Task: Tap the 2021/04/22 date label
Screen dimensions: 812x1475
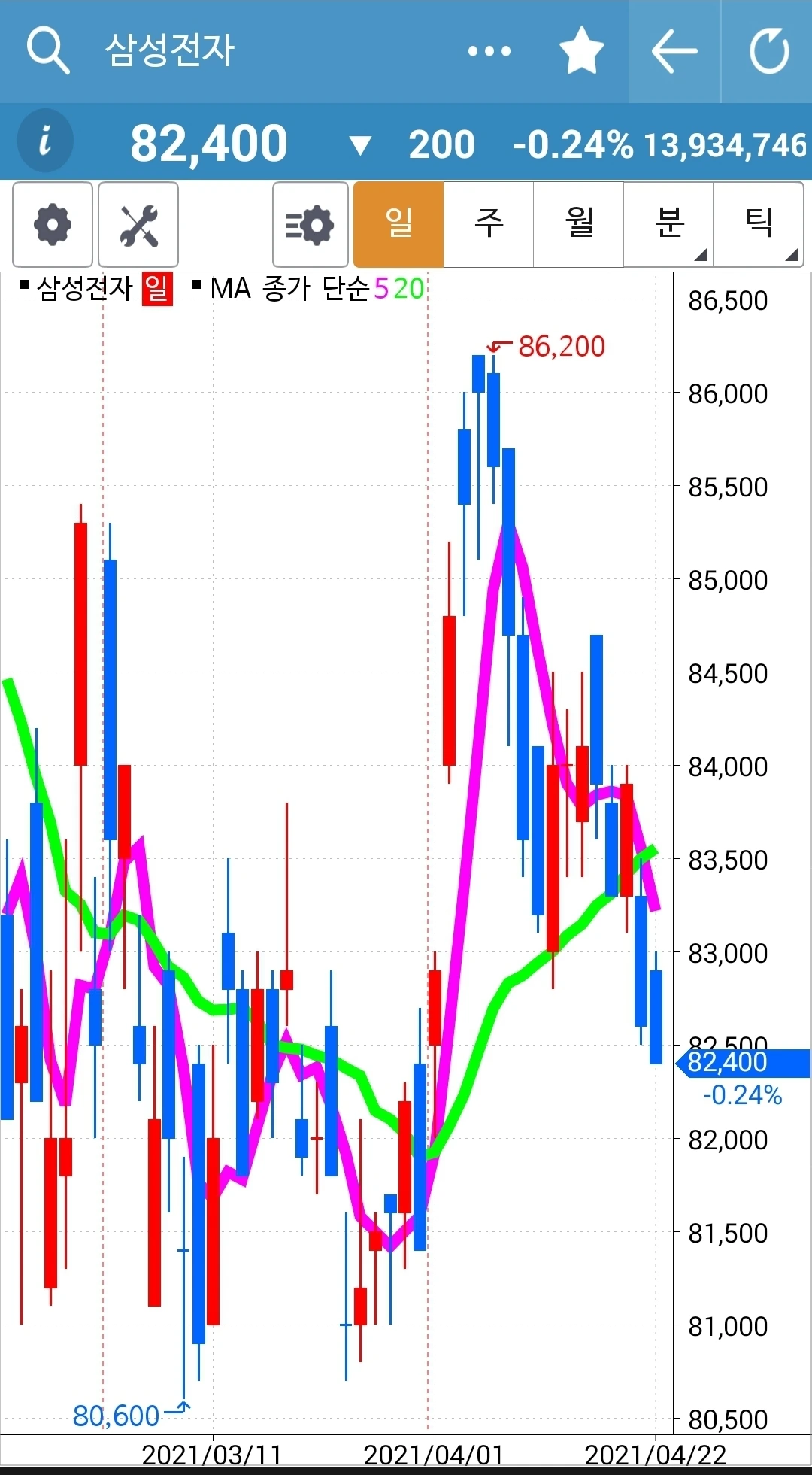Action: [x=655, y=1455]
